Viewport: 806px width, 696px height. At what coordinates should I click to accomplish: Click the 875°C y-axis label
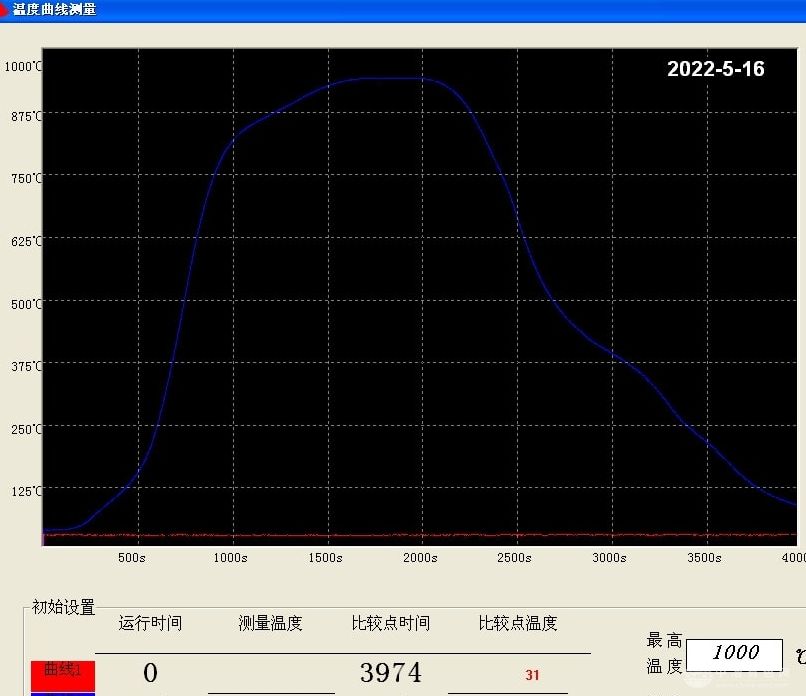pos(27,116)
